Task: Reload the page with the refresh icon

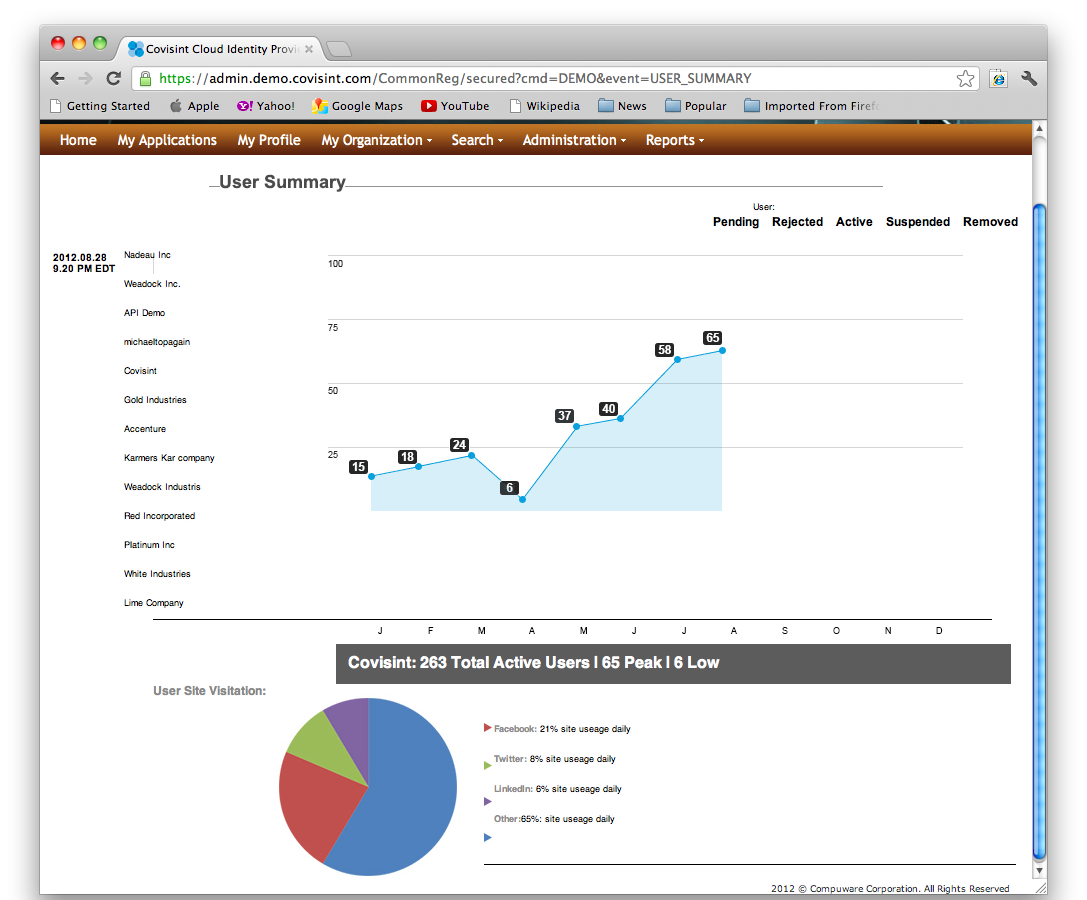Action: (113, 78)
